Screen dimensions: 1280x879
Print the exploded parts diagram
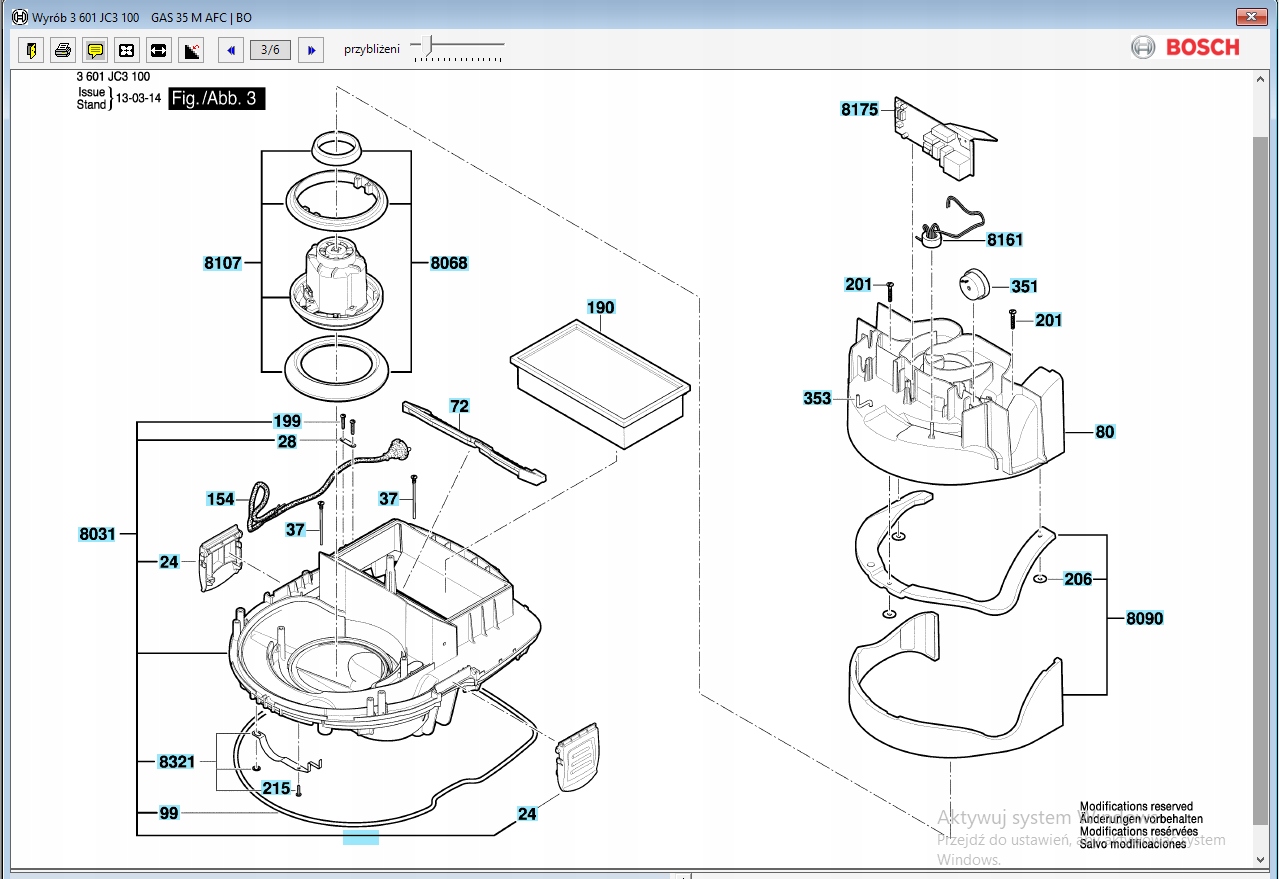tap(63, 50)
